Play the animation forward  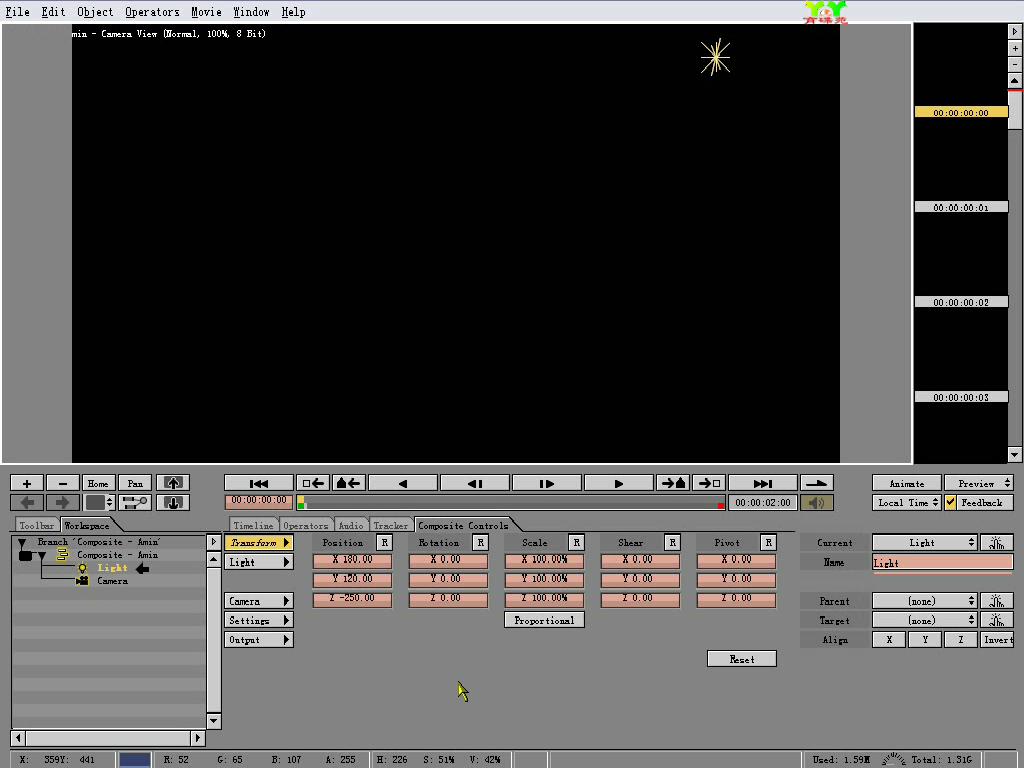619,483
